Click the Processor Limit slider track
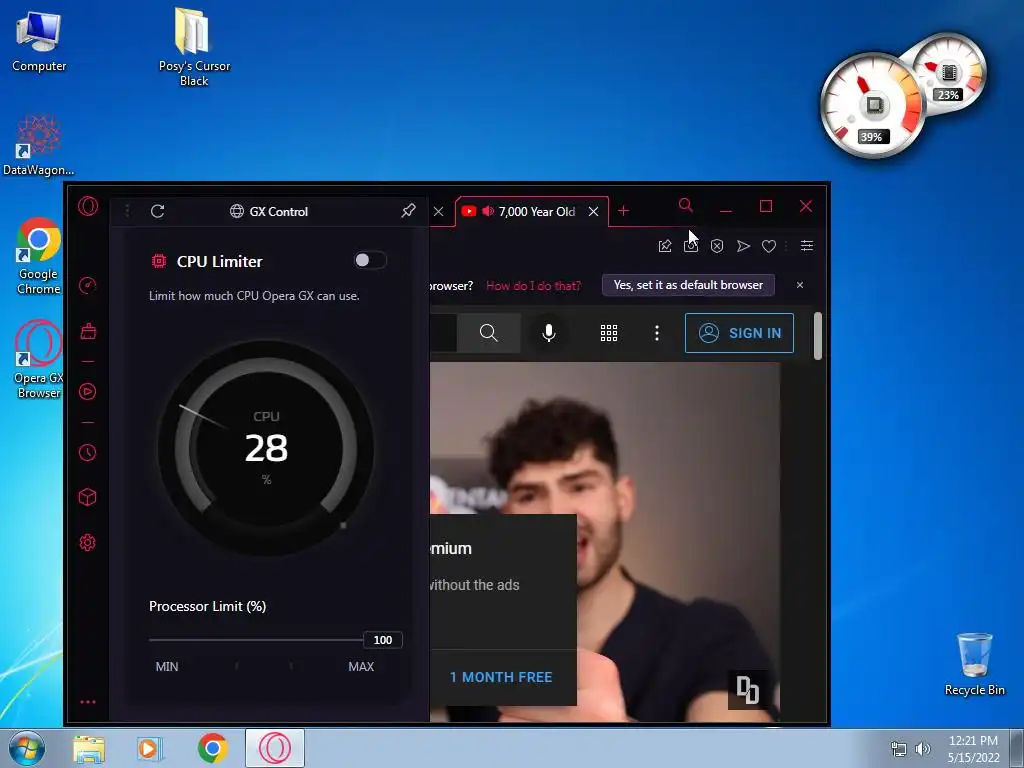 click(x=256, y=640)
